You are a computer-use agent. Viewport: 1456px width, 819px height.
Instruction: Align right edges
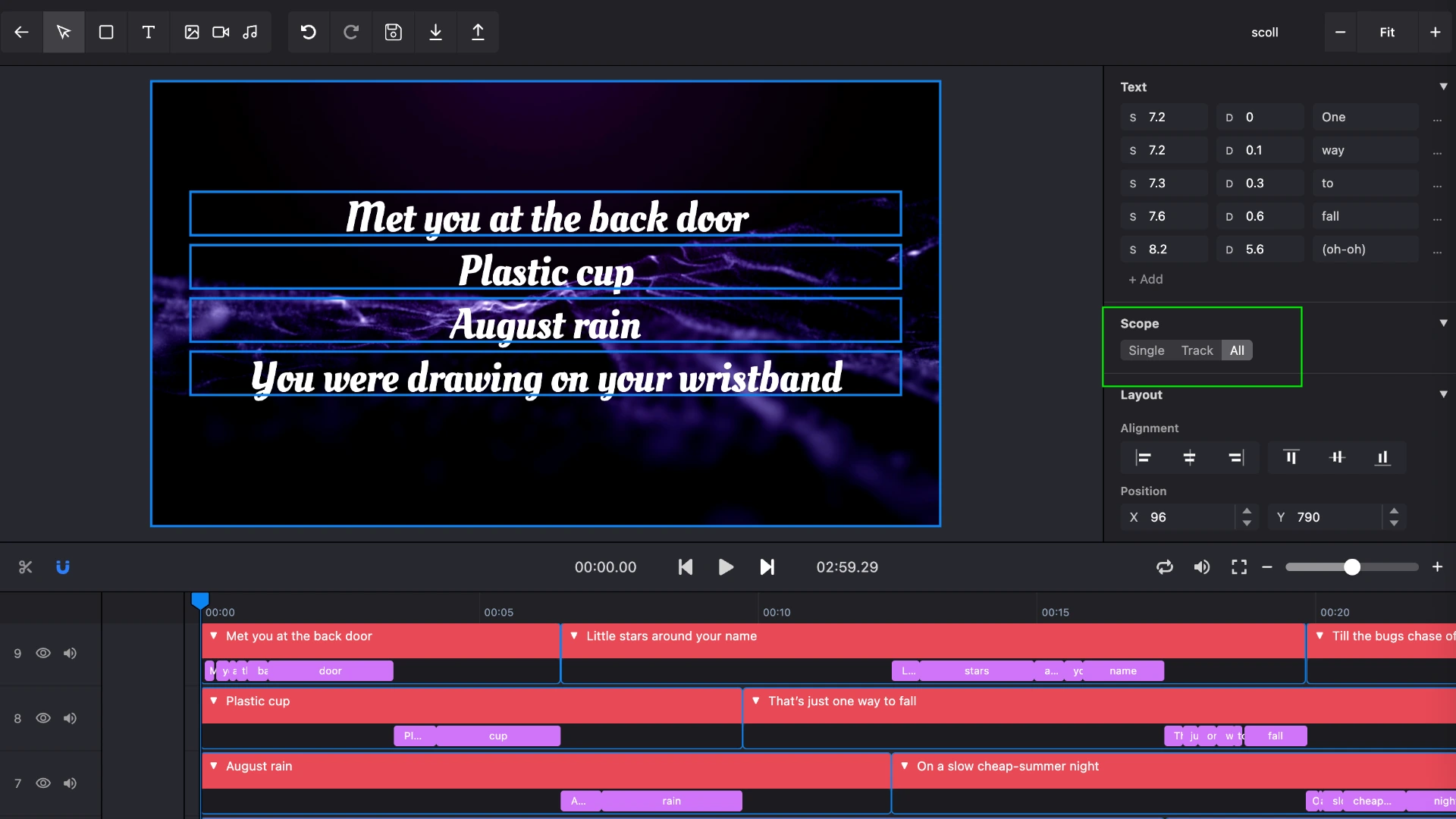tap(1235, 457)
